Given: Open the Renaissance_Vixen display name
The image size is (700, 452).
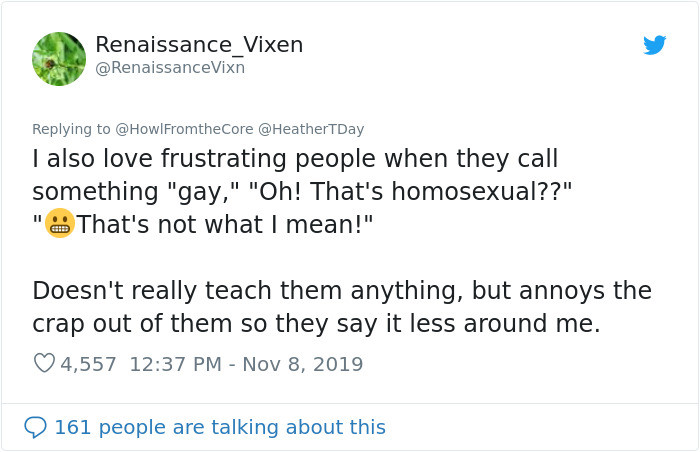Looking at the screenshot, I should (199, 45).
